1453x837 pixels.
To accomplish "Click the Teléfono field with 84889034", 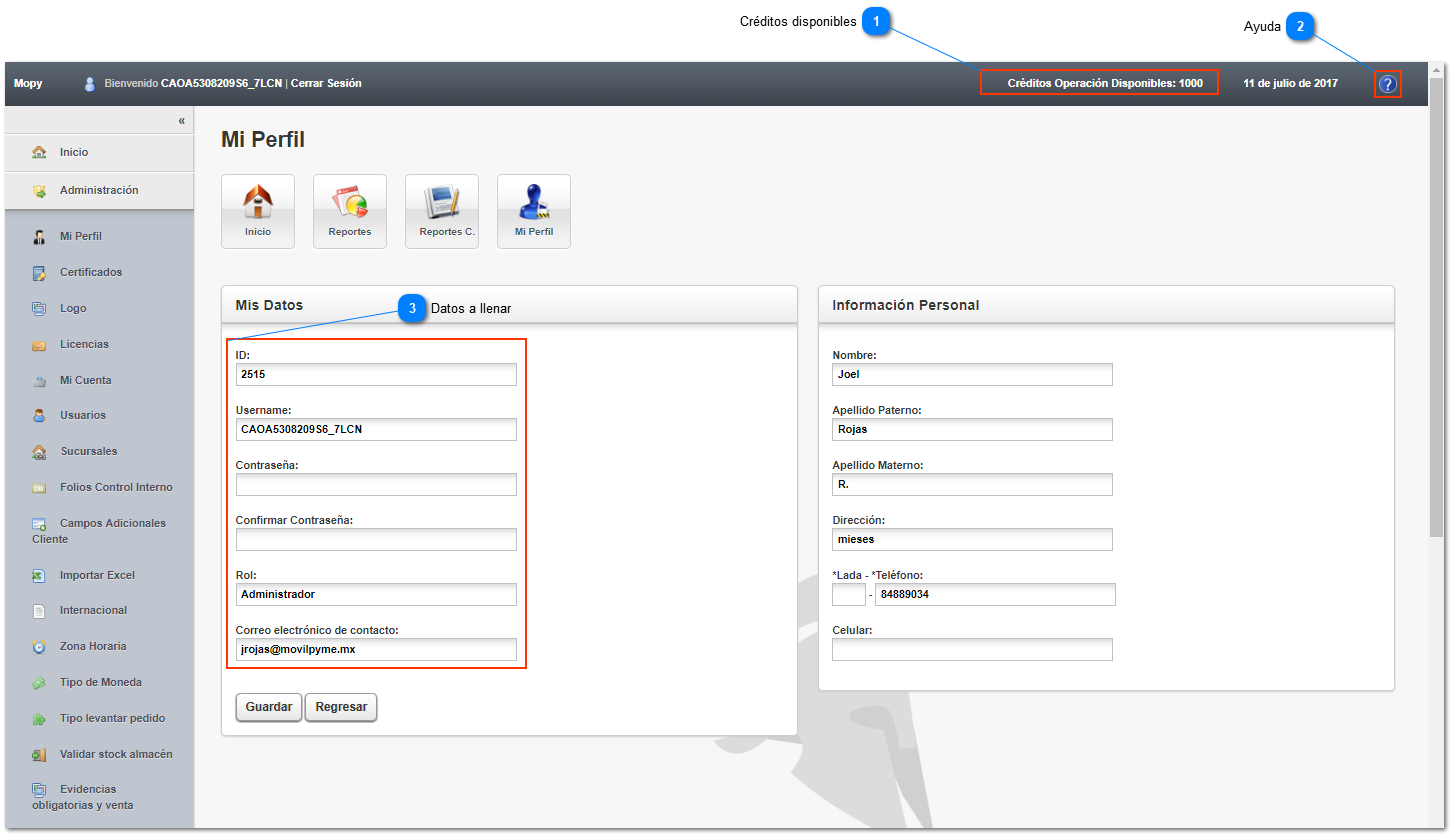I will coord(995,595).
